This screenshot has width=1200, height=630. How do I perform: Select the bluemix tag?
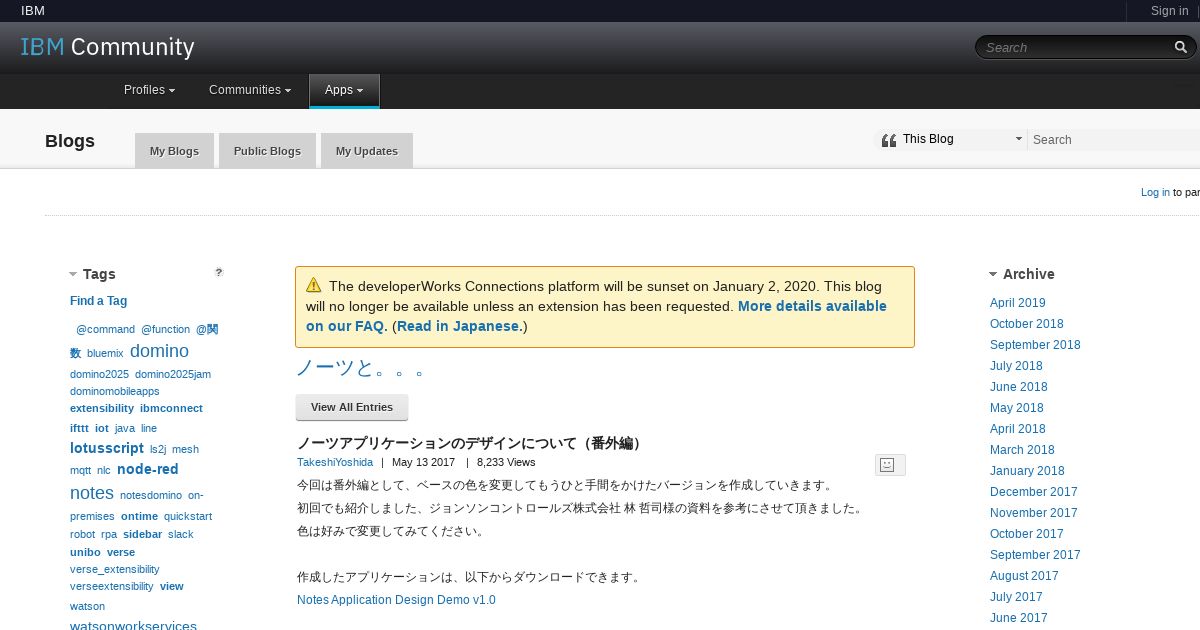tap(105, 353)
